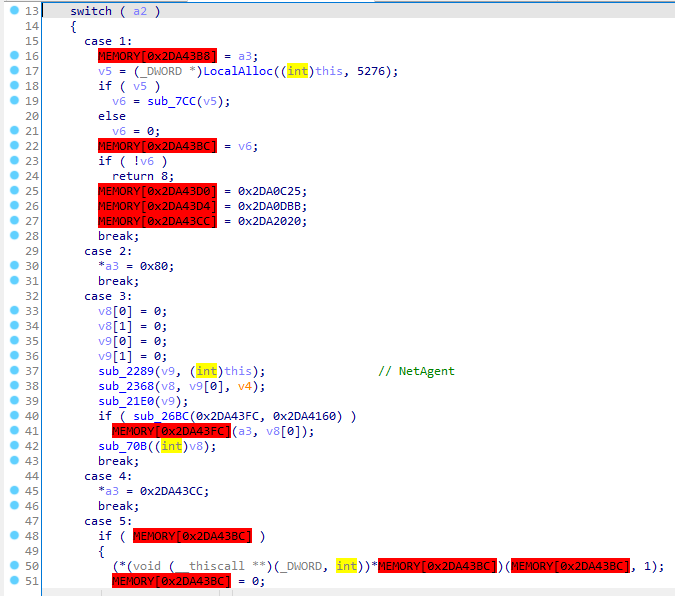Click line number 44 in gutter
This screenshot has height=596, width=675.
[32, 476]
